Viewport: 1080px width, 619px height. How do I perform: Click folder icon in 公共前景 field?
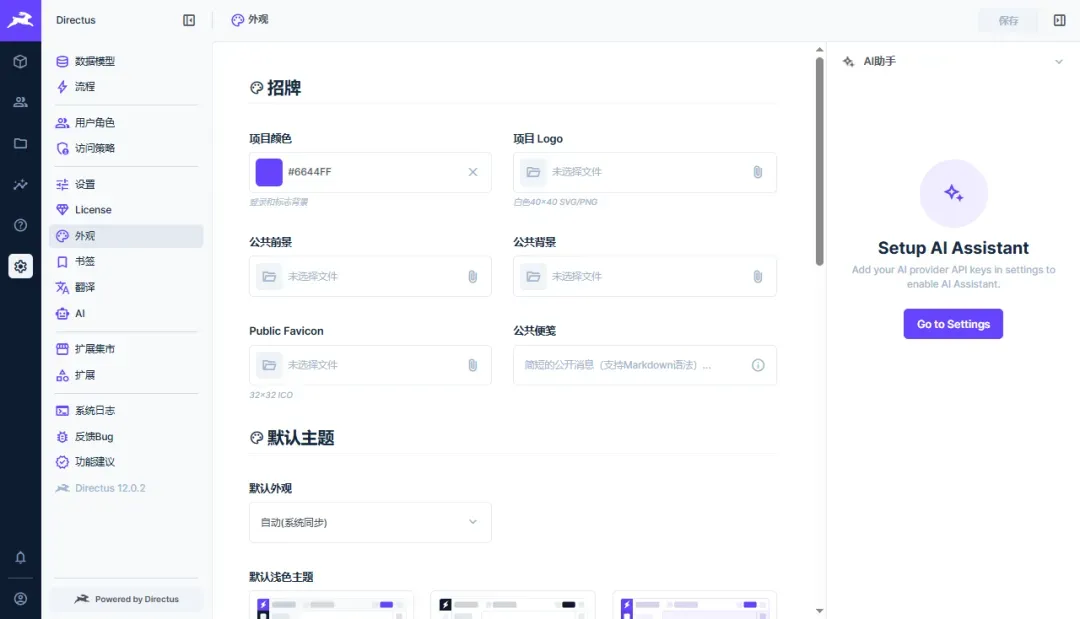[x=269, y=276]
